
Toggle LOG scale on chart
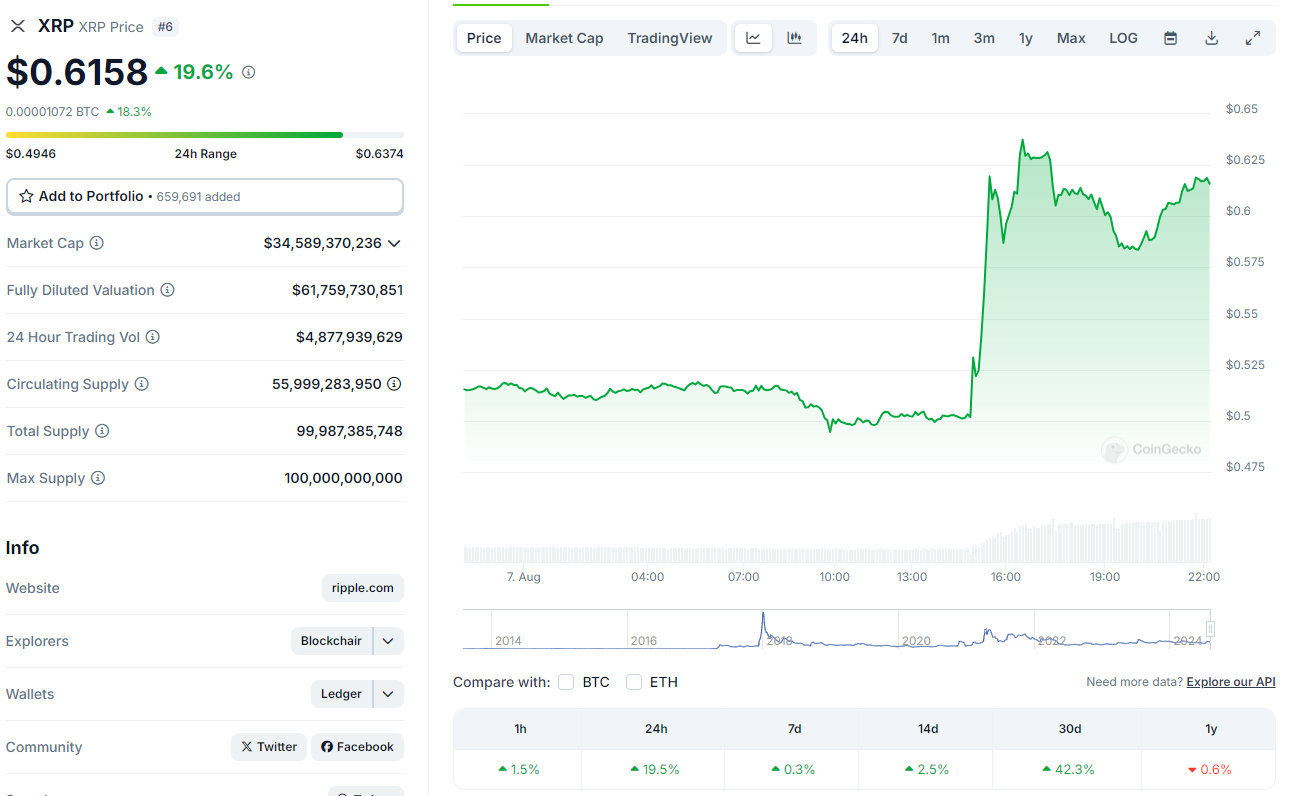point(1123,38)
